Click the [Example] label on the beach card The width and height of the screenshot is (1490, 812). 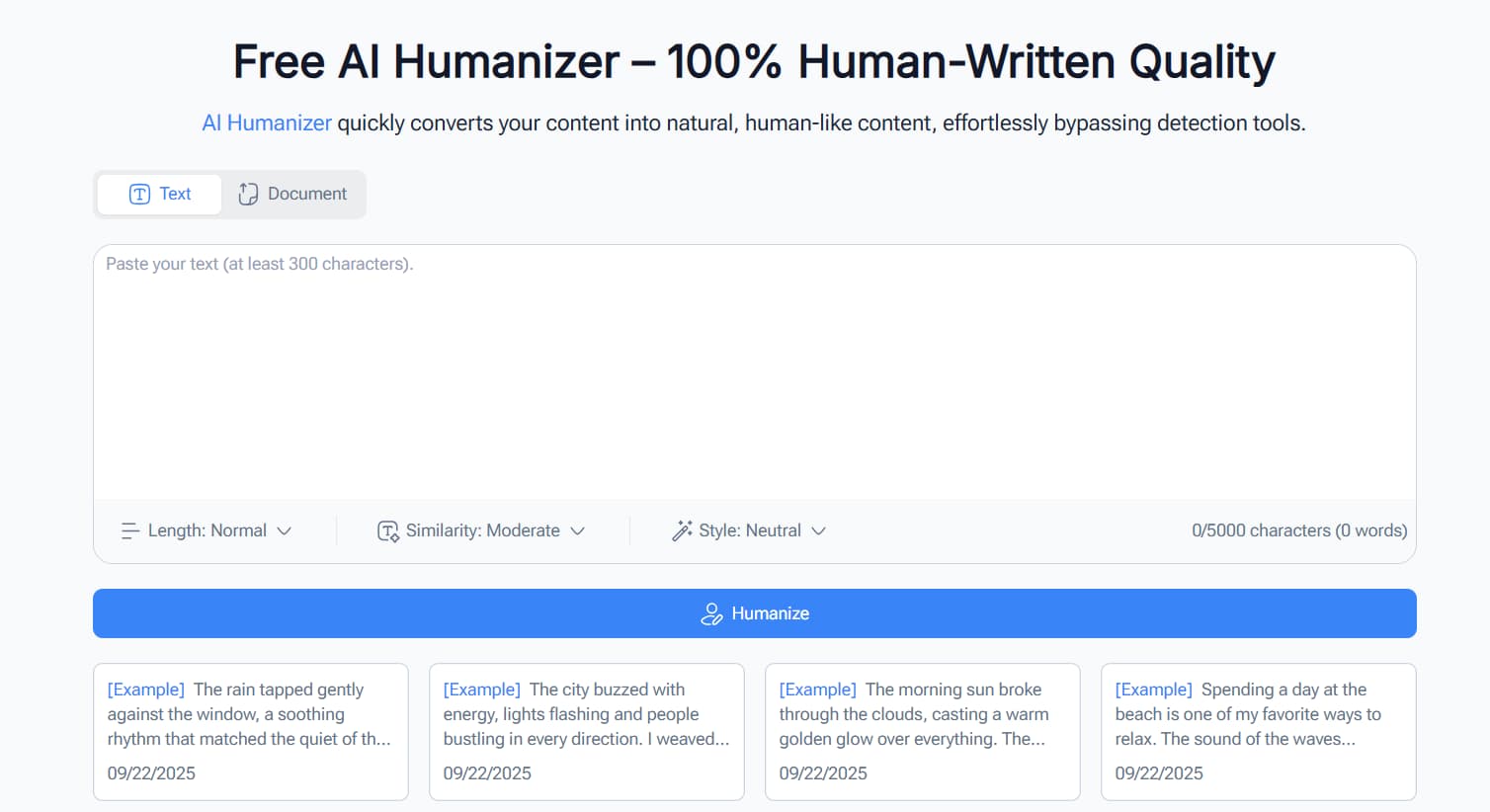pos(1153,689)
